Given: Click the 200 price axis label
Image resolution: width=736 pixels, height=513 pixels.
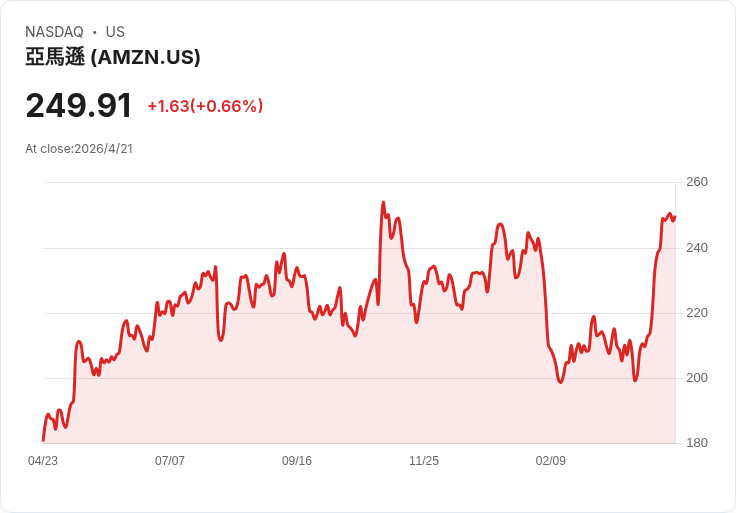Looking at the screenshot, I should tap(697, 378).
